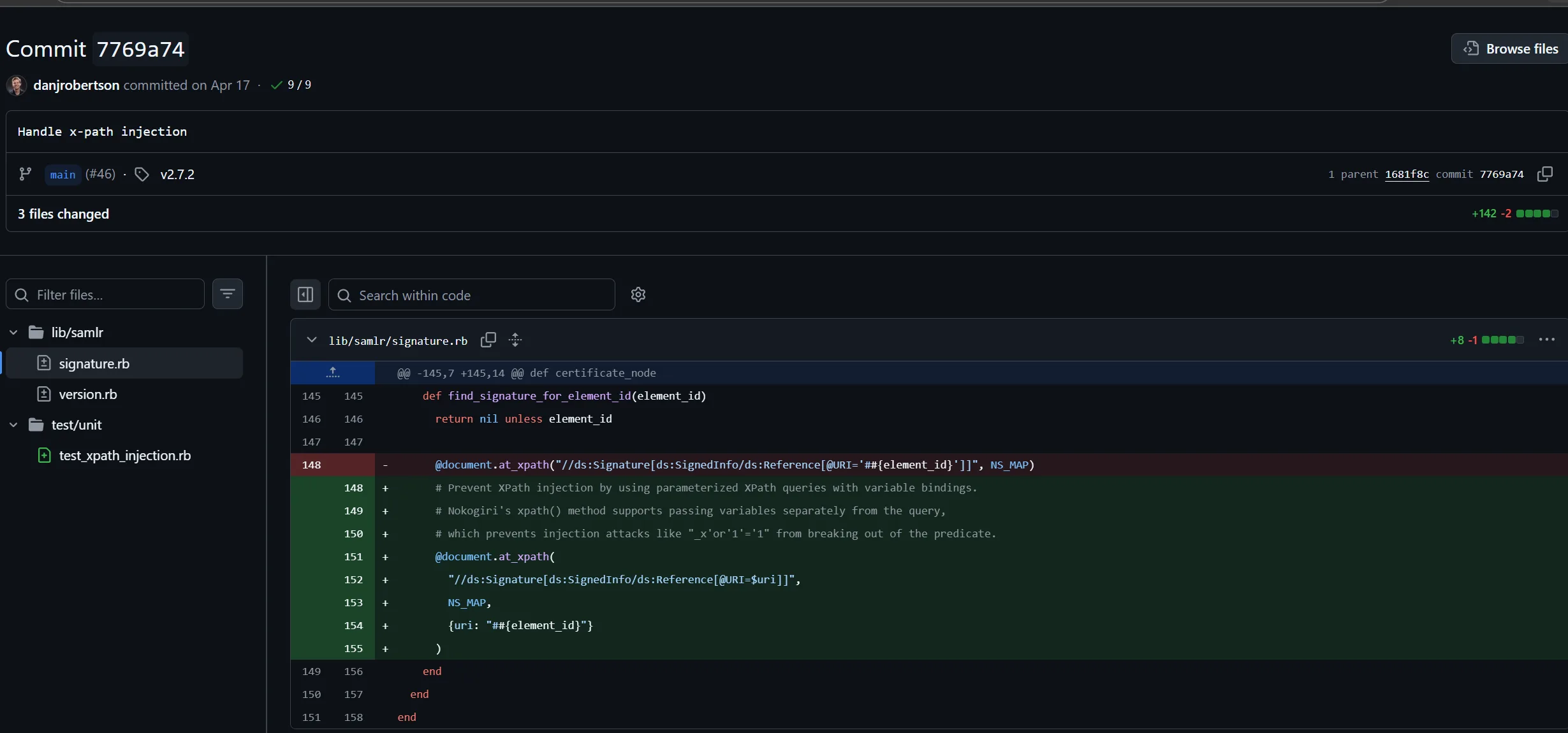Click the modified-file icon for version.rb
This screenshot has height=733, width=1568.
tap(44, 394)
